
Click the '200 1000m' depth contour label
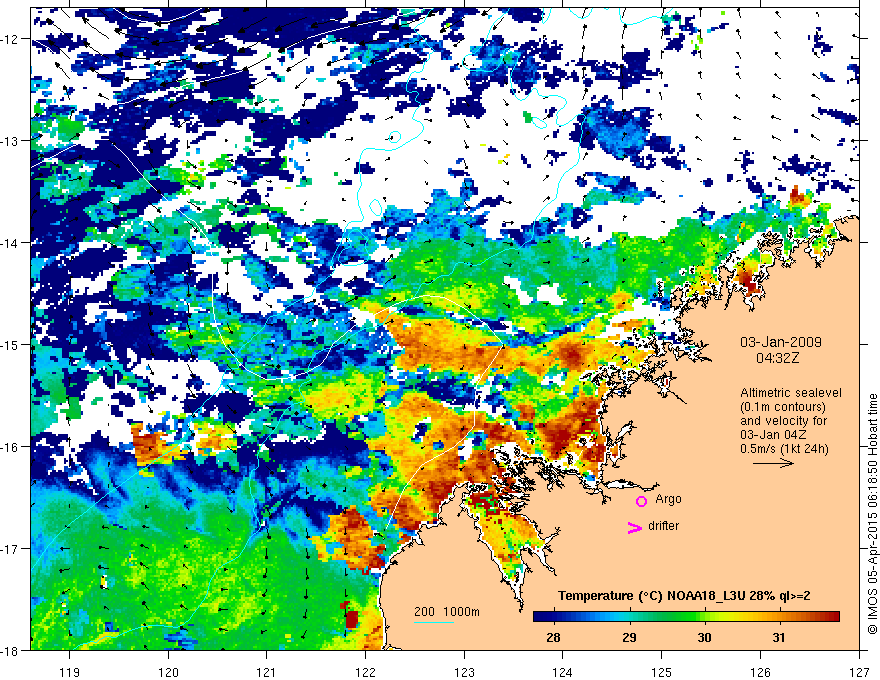pos(447,612)
